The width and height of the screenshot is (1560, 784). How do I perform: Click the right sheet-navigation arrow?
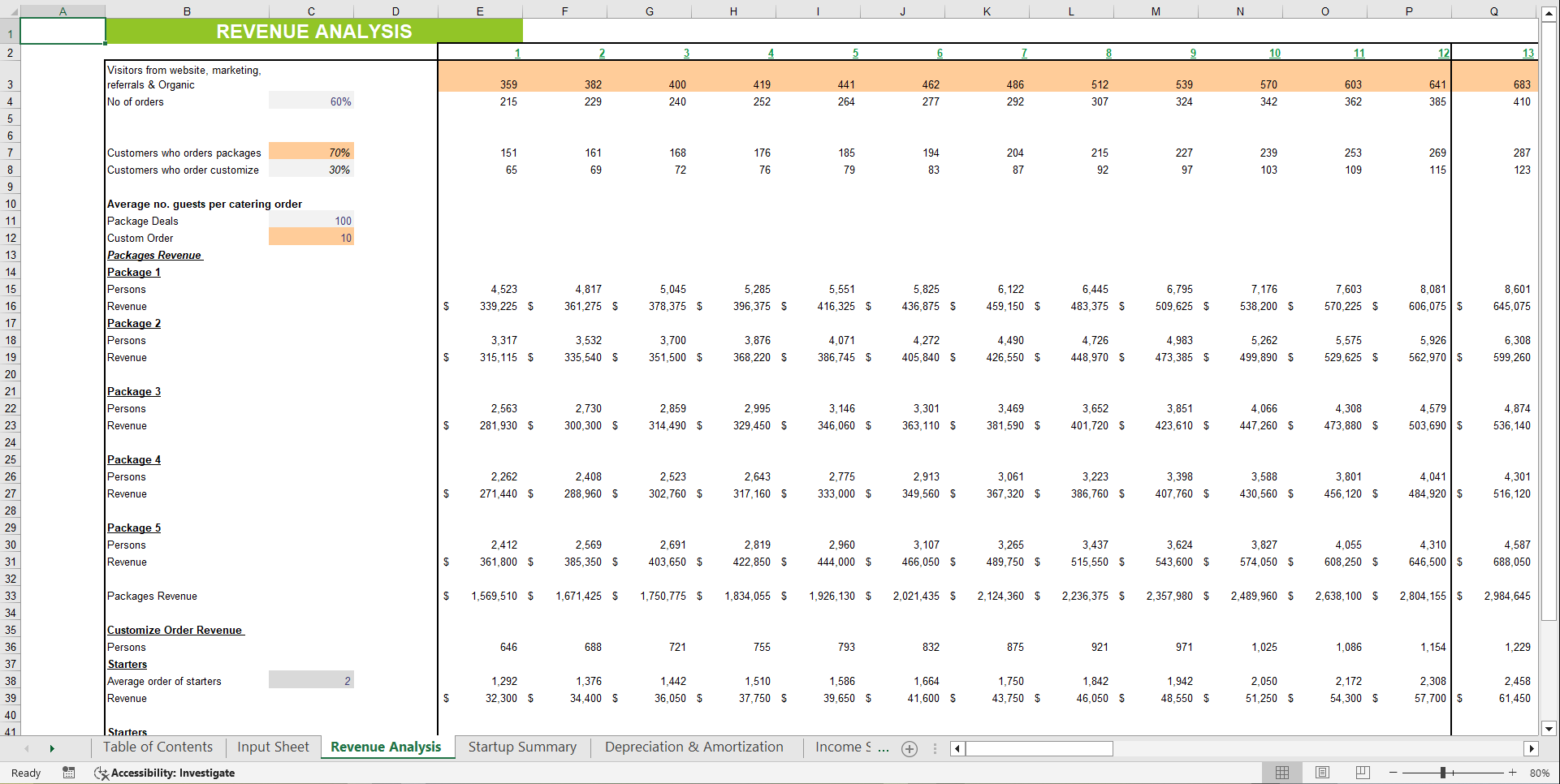(52, 747)
